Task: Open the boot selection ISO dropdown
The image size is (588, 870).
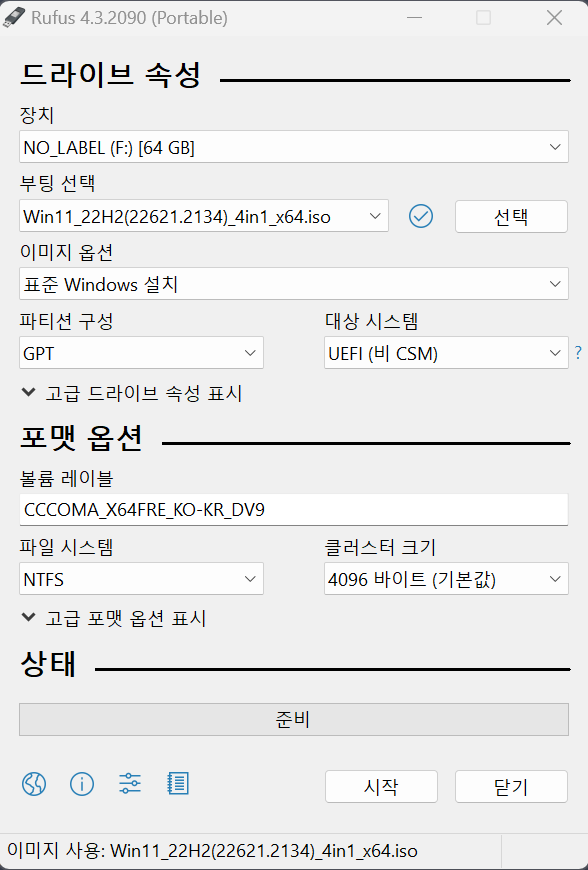Action: [x=204, y=216]
